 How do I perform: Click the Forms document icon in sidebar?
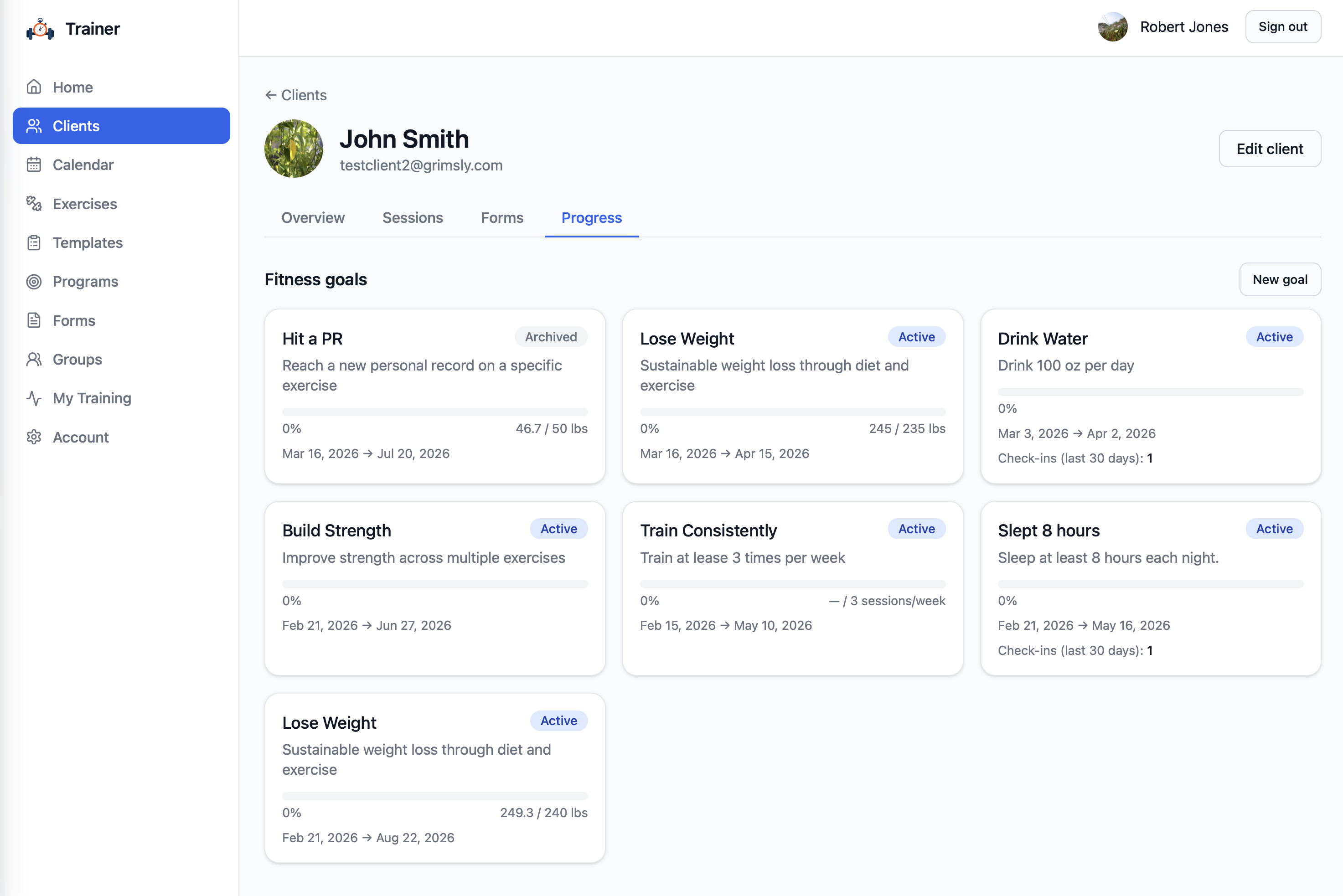click(34, 320)
